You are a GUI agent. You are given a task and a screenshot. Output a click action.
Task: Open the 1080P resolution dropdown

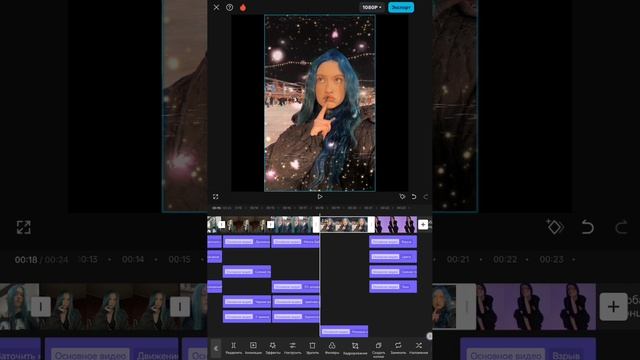372,7
